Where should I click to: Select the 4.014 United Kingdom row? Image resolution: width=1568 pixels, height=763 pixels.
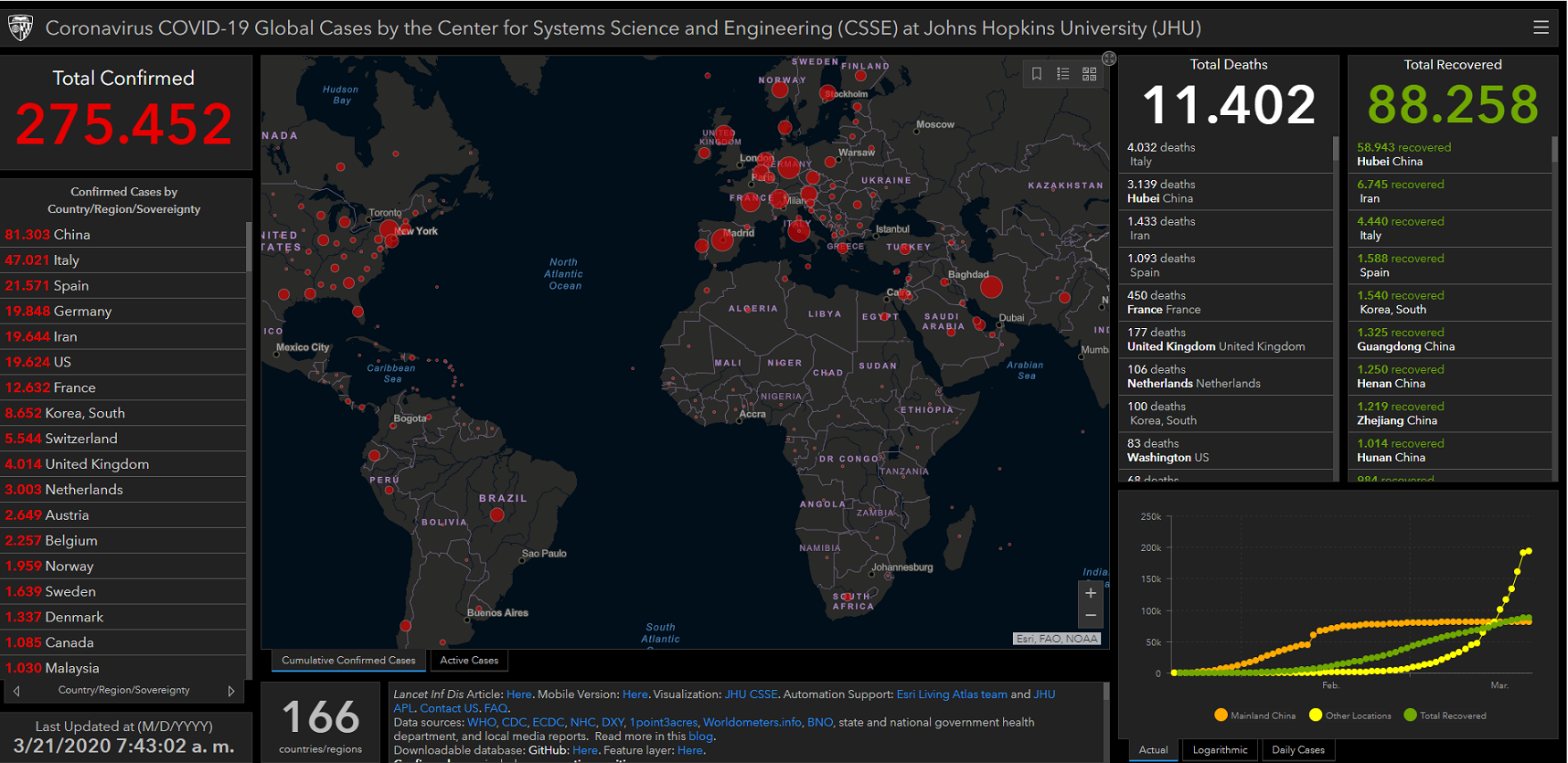point(123,465)
